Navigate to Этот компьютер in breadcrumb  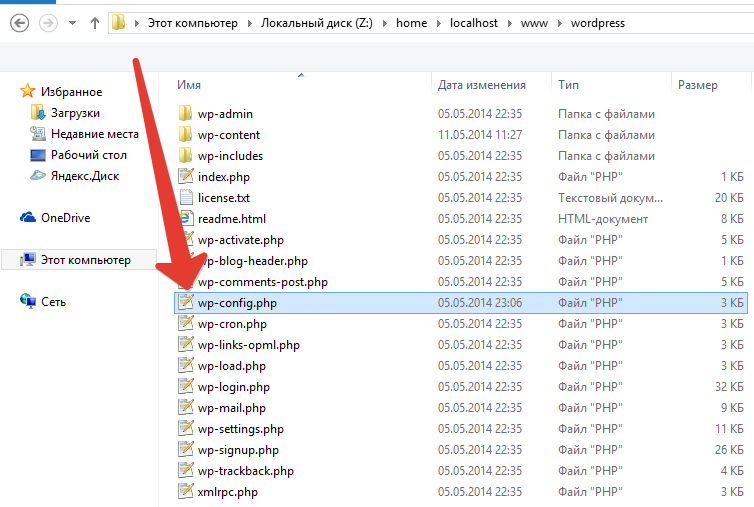(192, 23)
